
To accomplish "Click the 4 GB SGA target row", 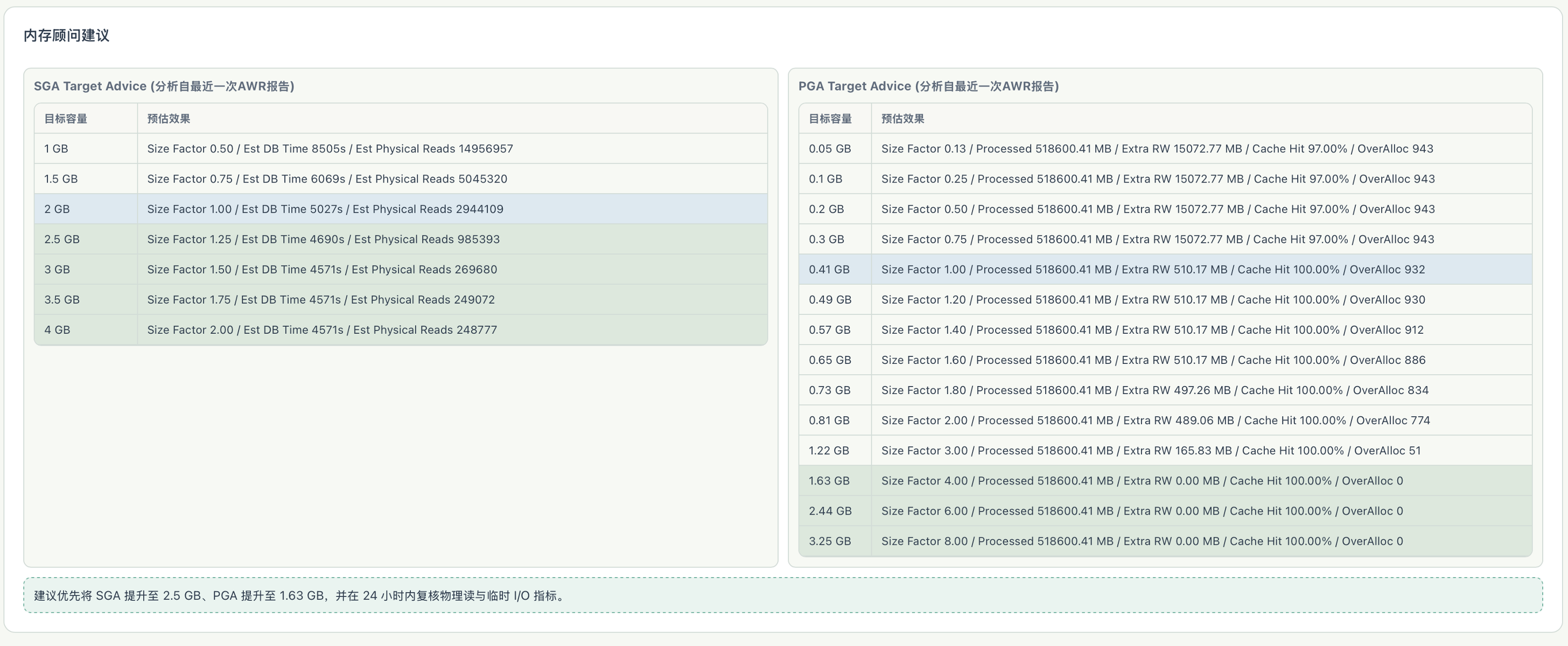I will pyautogui.click(x=401, y=329).
